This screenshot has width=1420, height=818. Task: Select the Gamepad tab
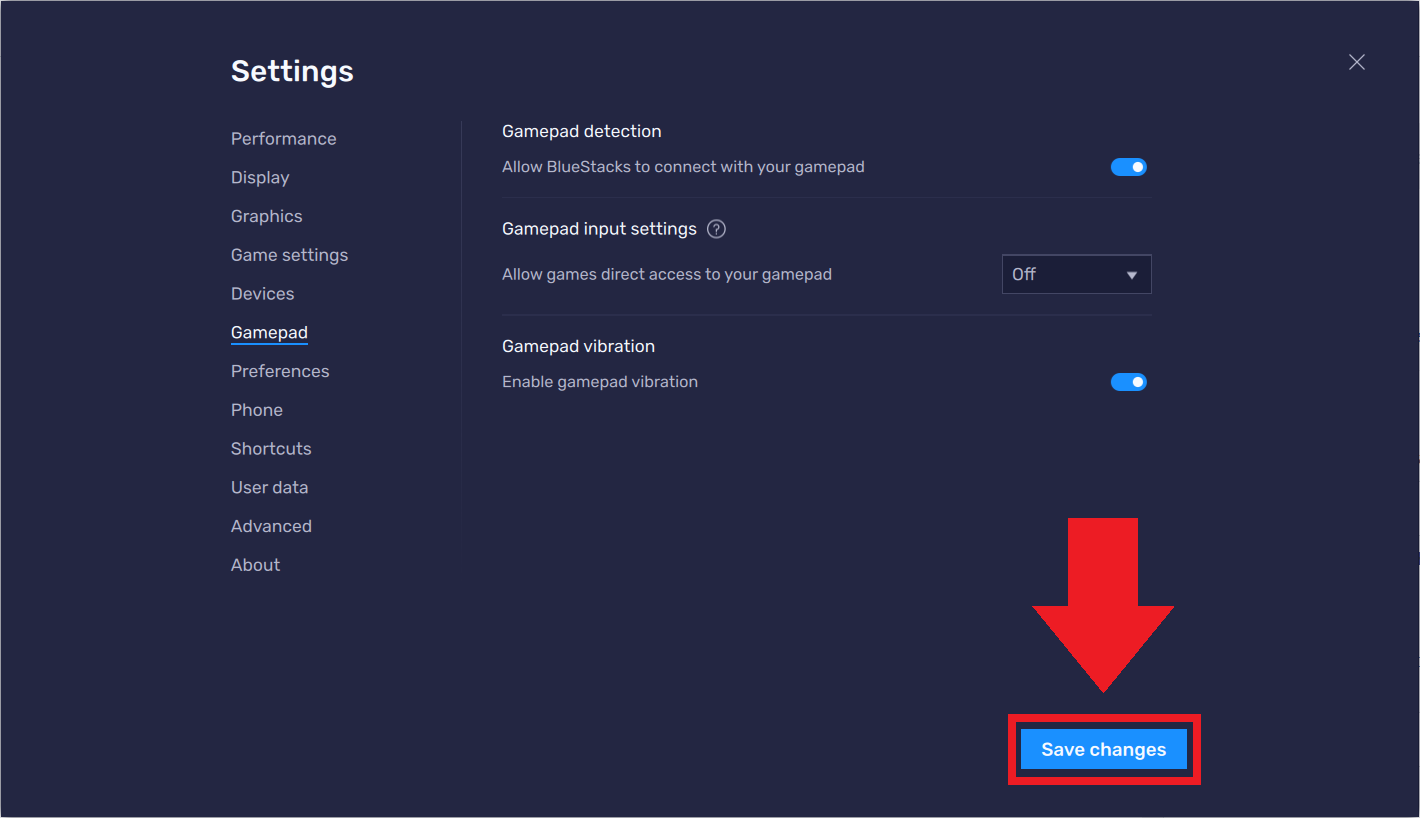(269, 333)
